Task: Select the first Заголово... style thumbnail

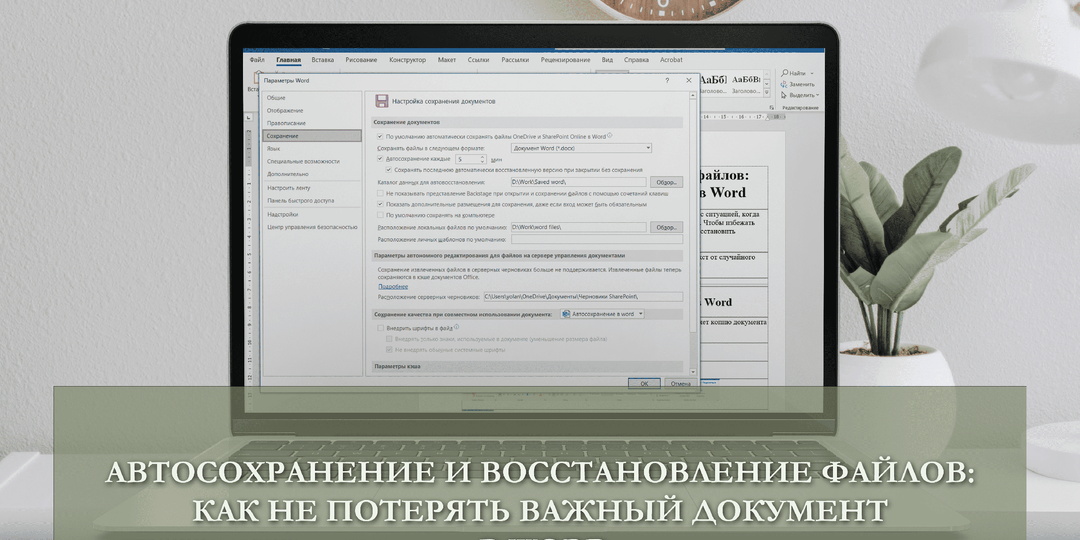Action: point(714,85)
